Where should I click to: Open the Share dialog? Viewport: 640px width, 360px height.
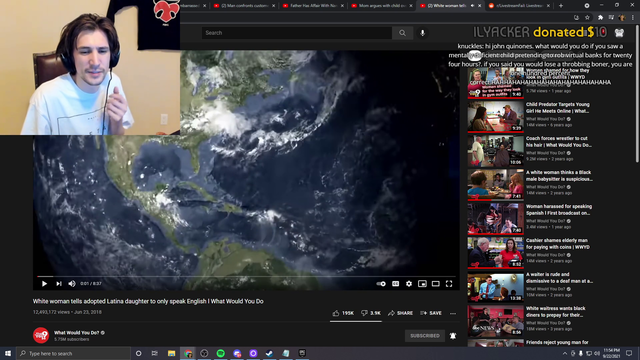(x=400, y=313)
